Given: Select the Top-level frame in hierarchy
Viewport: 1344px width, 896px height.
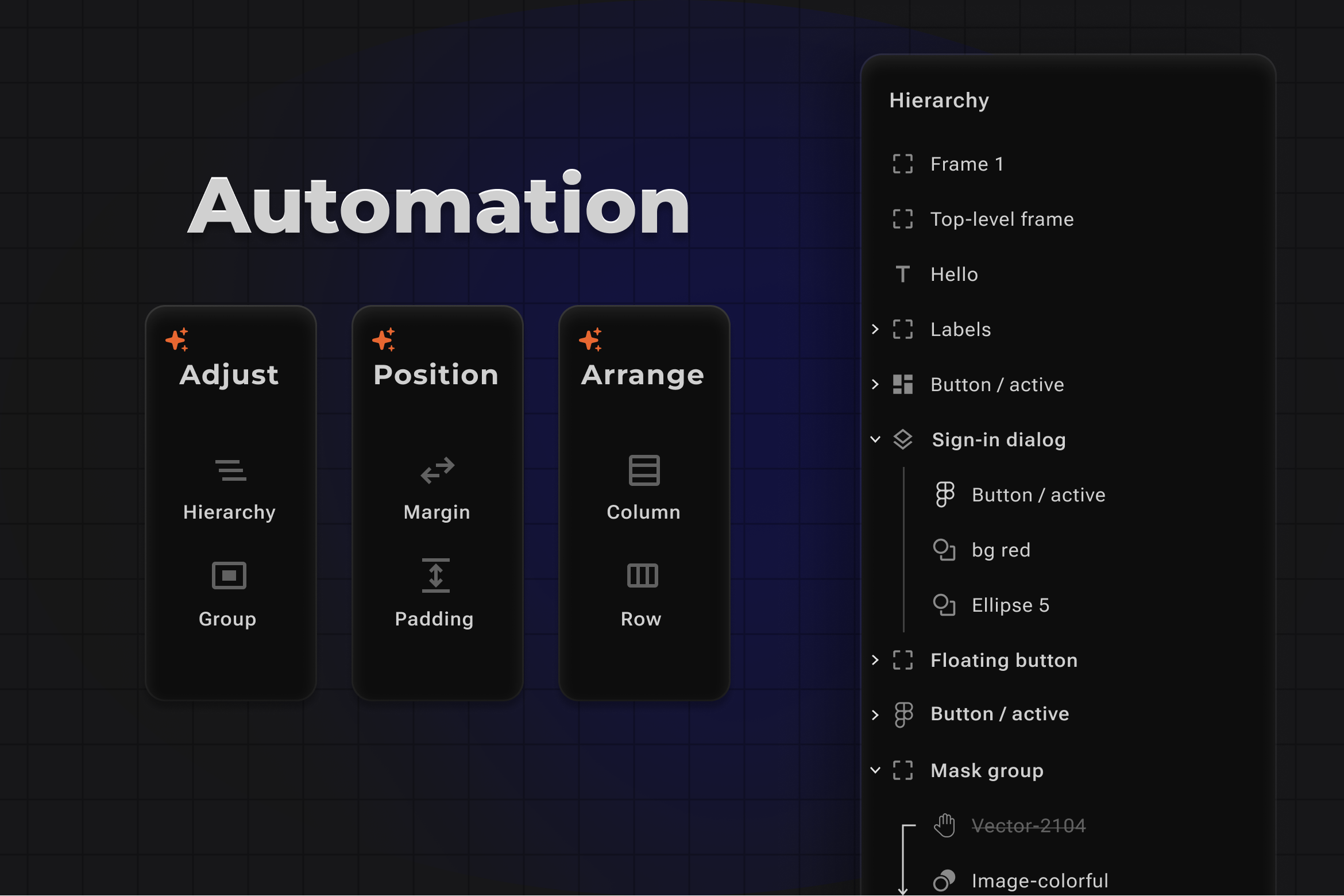Looking at the screenshot, I should point(1001,219).
